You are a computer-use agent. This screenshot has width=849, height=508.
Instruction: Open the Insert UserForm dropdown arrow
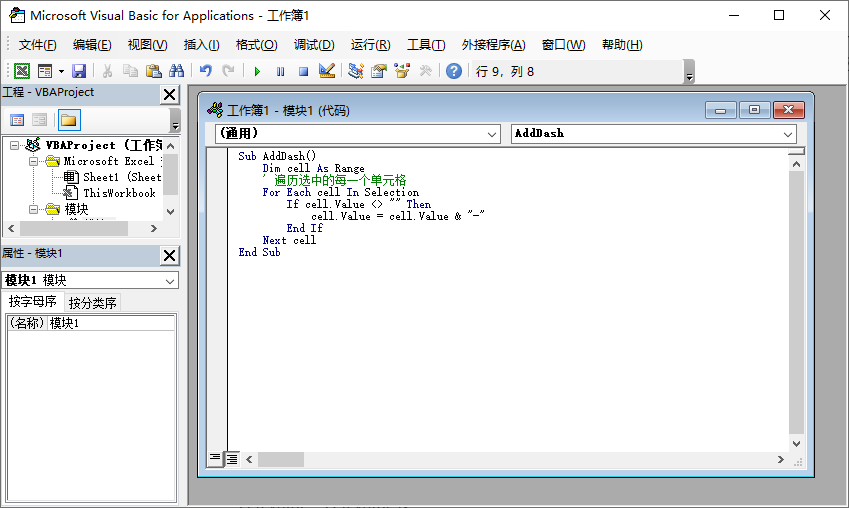61,71
